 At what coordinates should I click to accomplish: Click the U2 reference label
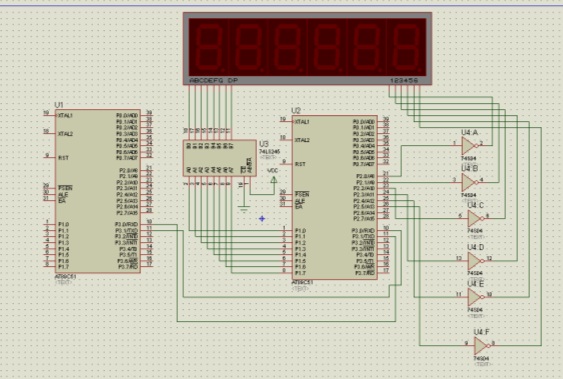(x=296, y=111)
